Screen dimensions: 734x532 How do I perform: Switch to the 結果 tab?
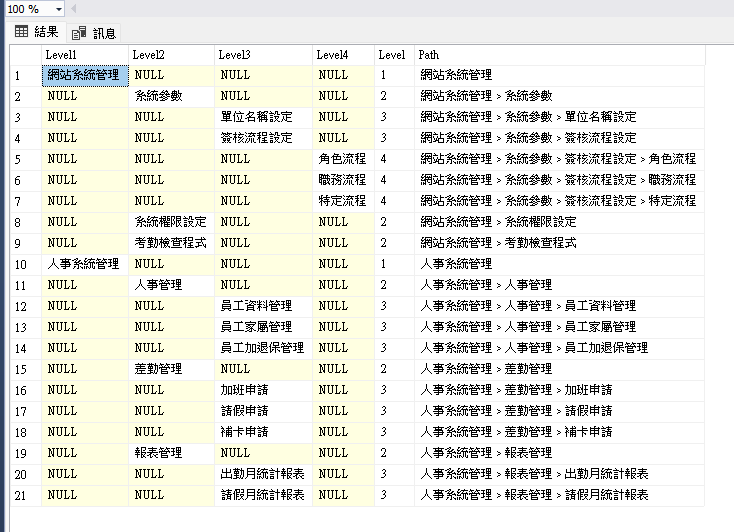(37, 32)
